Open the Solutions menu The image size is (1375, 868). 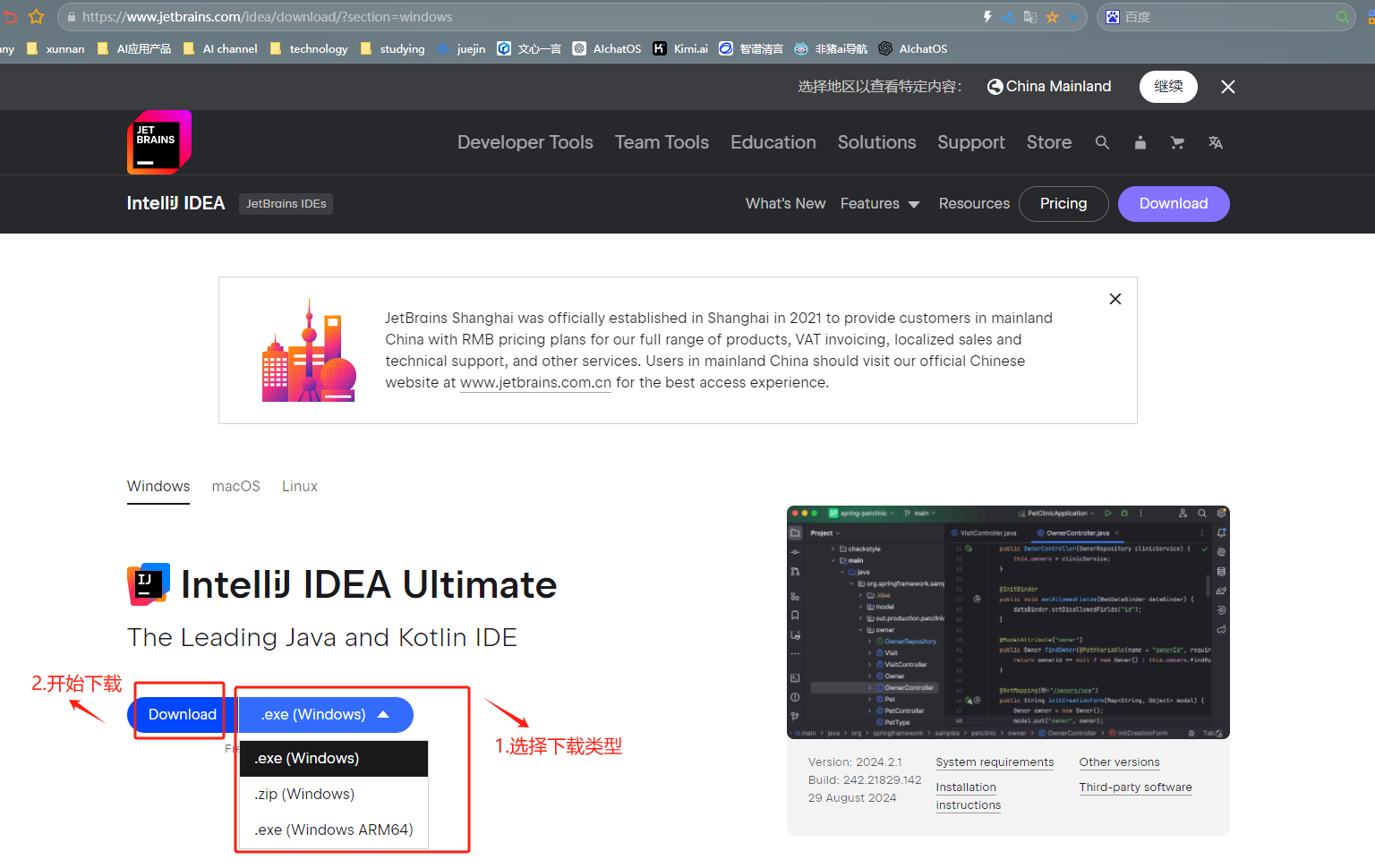pyautogui.click(x=876, y=142)
